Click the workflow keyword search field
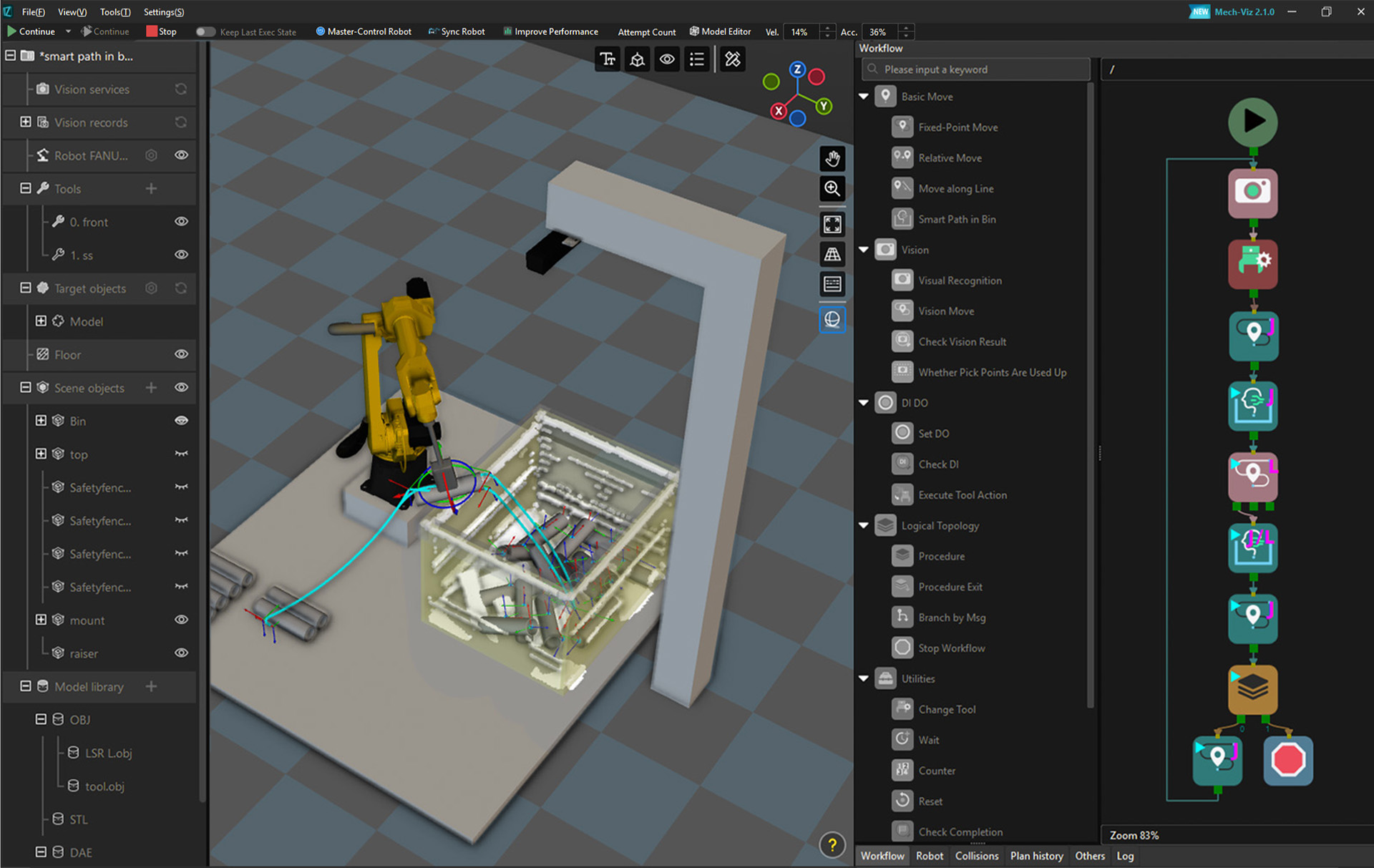Image resolution: width=1374 pixels, height=868 pixels. tap(976, 69)
